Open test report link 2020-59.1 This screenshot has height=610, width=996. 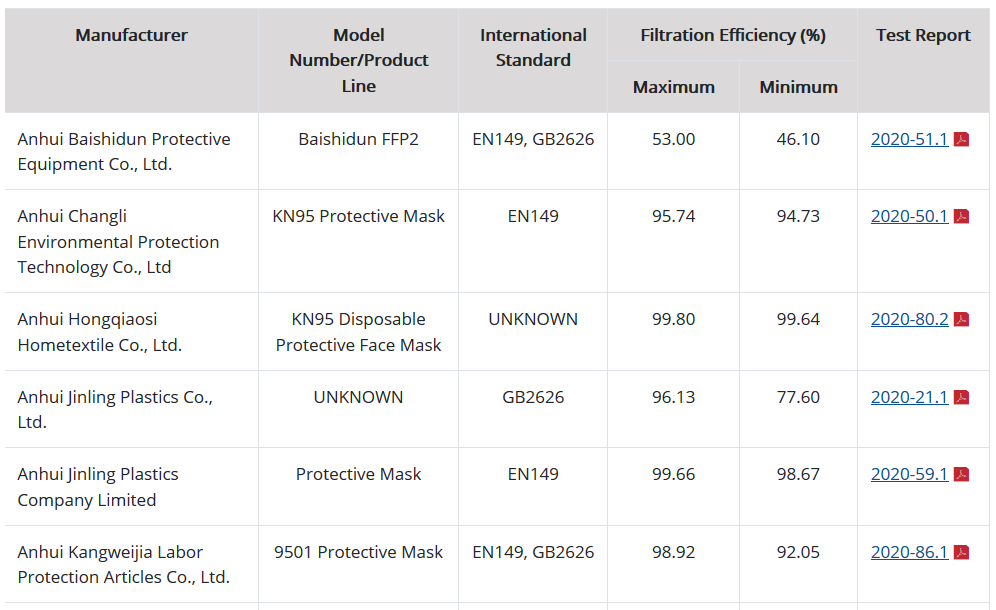coord(909,475)
